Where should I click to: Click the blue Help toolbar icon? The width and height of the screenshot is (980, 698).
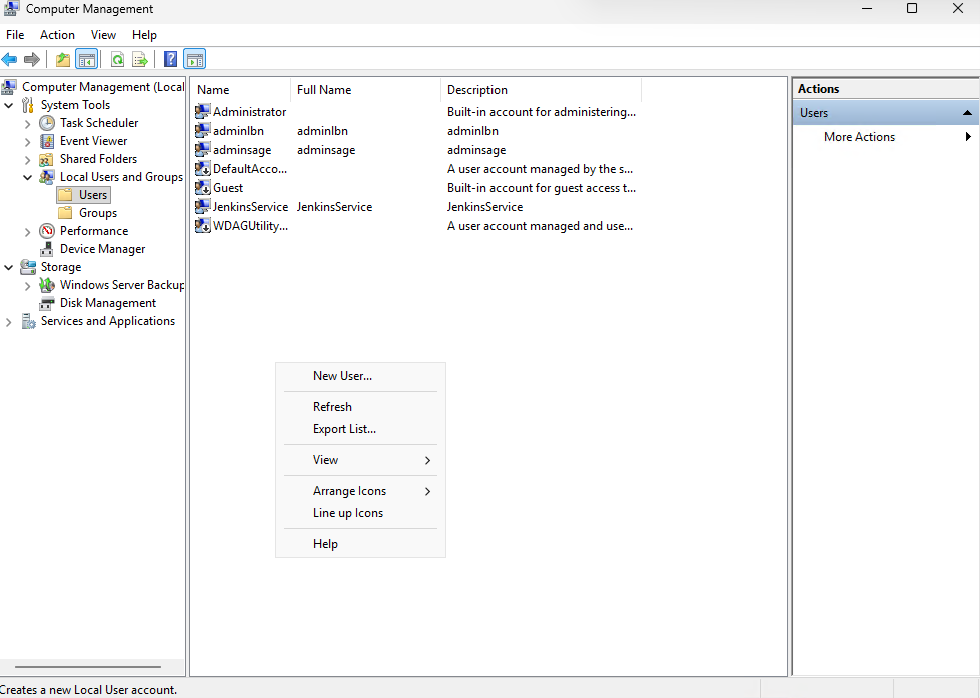(x=171, y=59)
